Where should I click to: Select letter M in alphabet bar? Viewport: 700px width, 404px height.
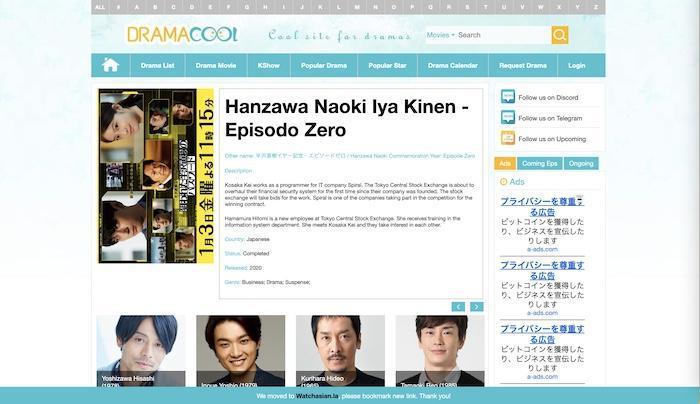357,7
